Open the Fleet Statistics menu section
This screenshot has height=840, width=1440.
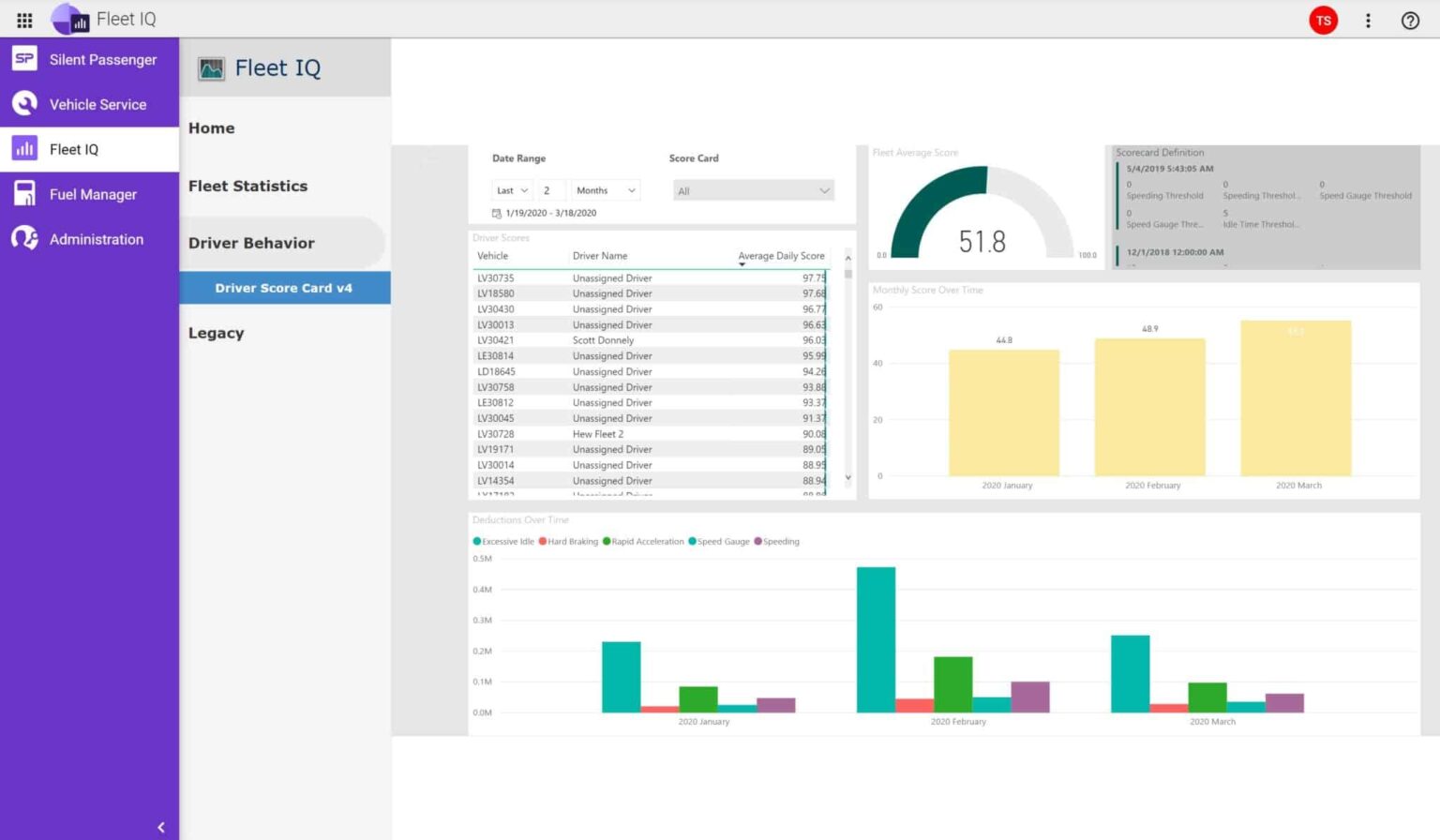(247, 186)
